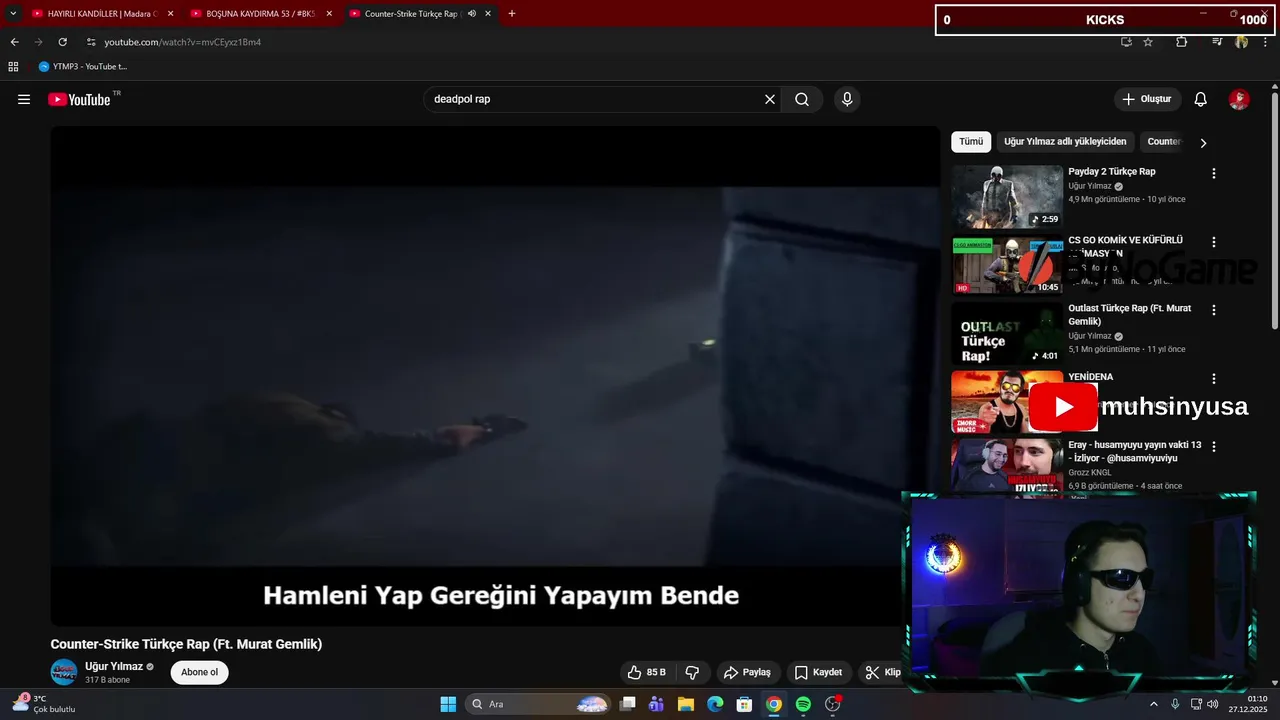1280x720 pixels.
Task: Share the video with 'Paylaş'
Action: coord(748,672)
